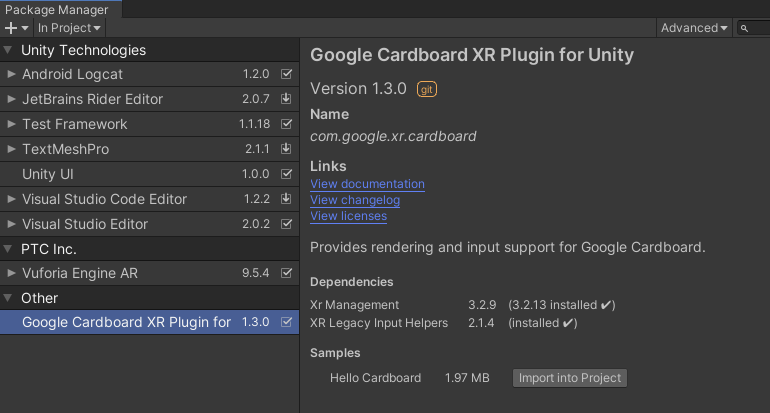
Task: Select Vuforia Engine AR package
Action: click(149, 274)
